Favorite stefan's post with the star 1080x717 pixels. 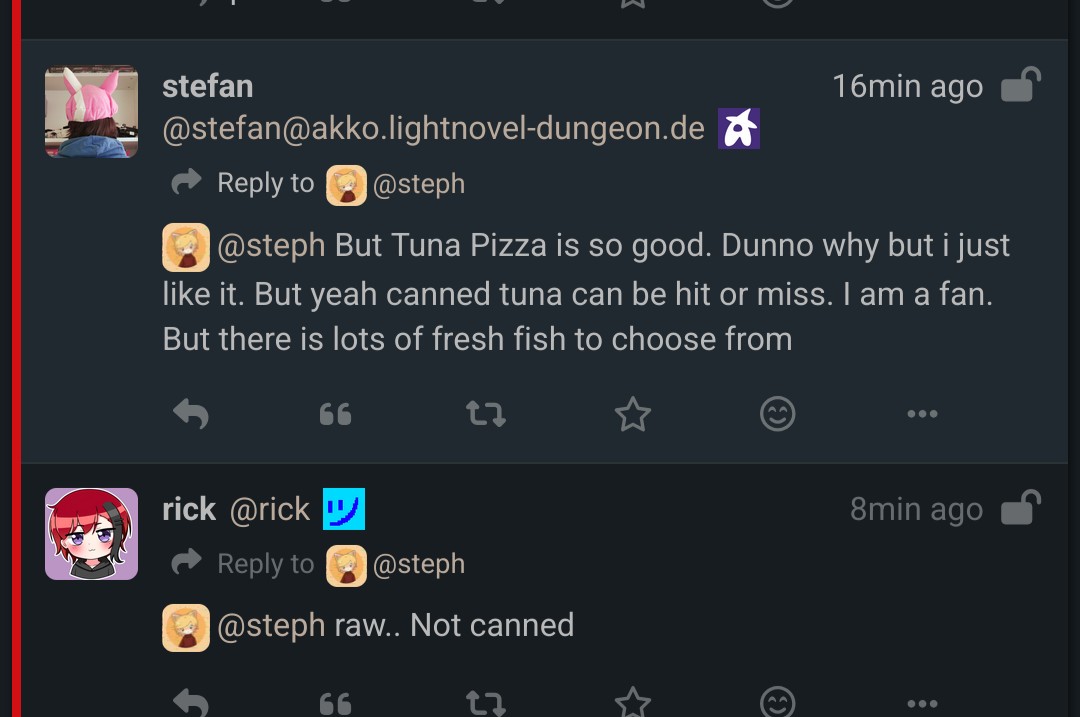tap(632, 414)
